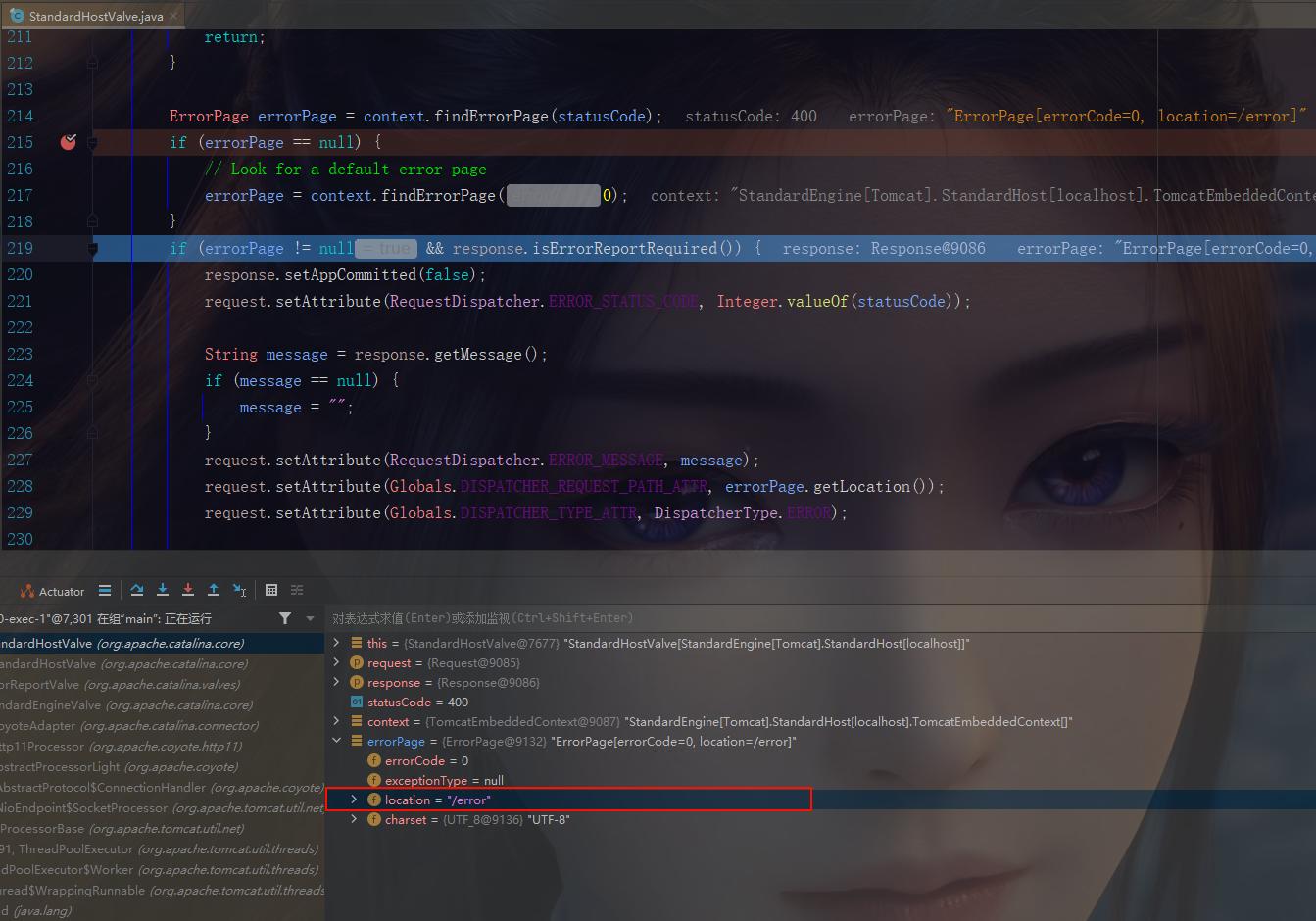
Task: Click the errorPage variable name in Variables
Action: coord(396,741)
